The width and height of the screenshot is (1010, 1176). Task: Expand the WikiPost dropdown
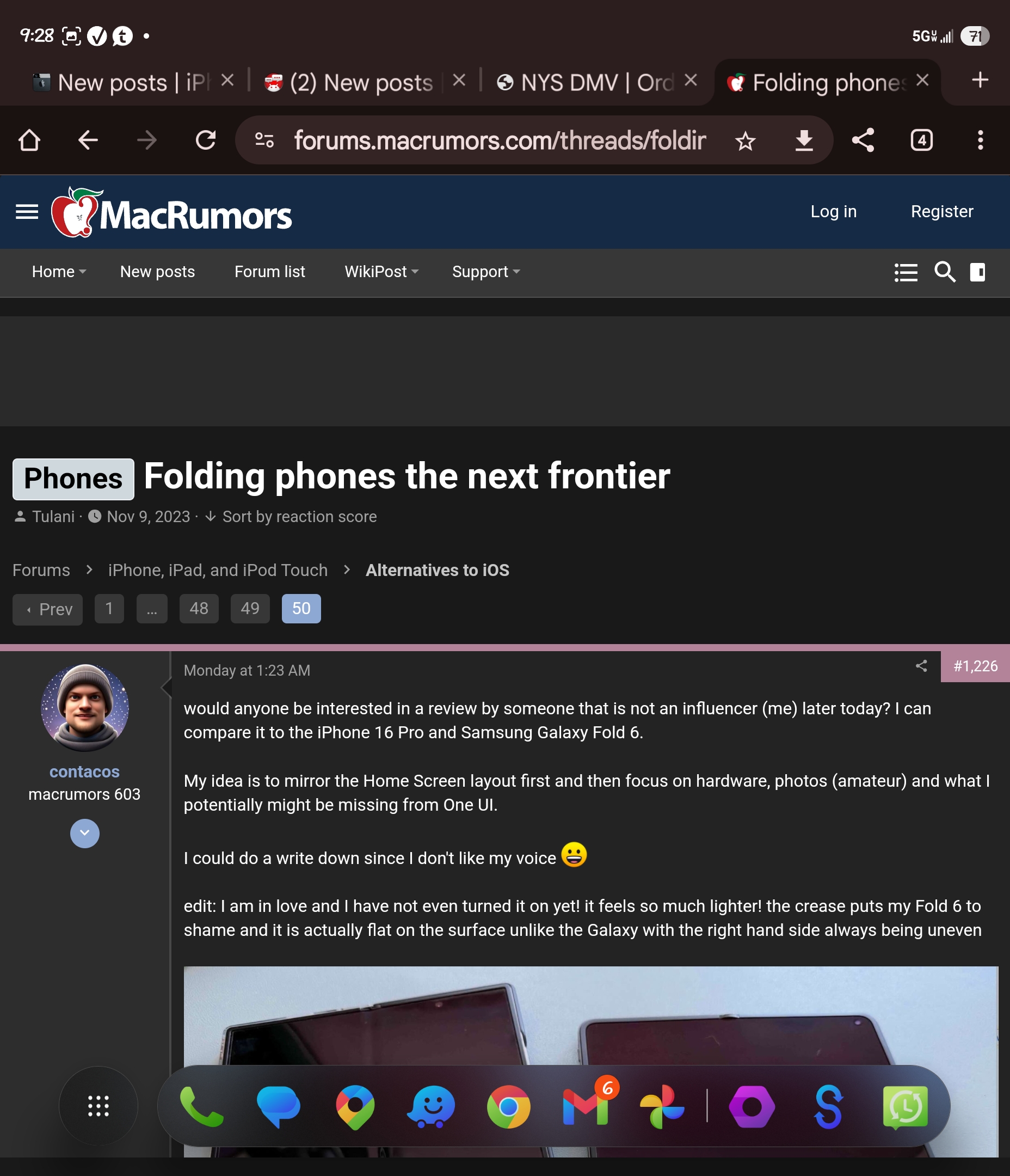tap(381, 272)
